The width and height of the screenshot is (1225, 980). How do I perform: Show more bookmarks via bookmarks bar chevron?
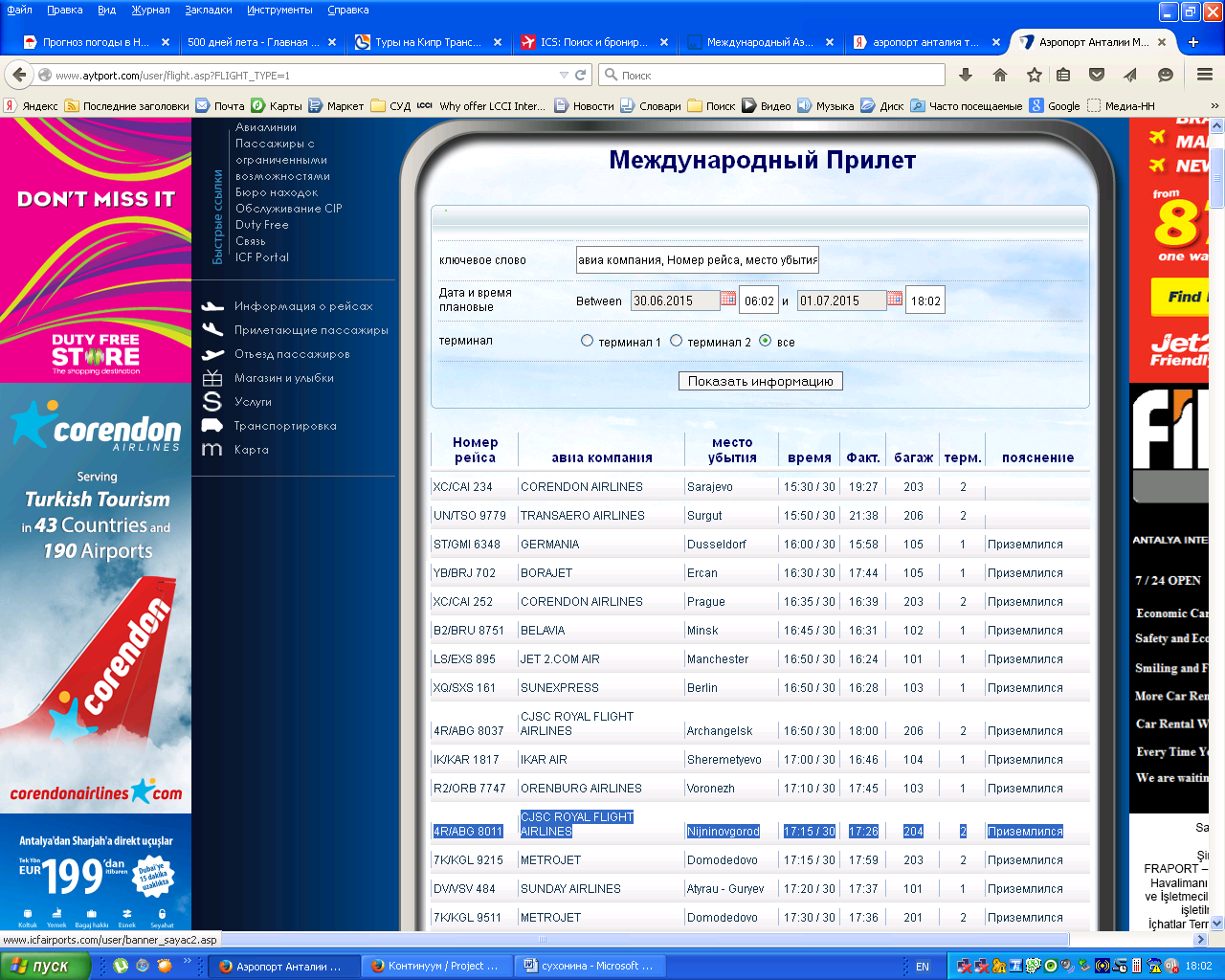point(1214,106)
